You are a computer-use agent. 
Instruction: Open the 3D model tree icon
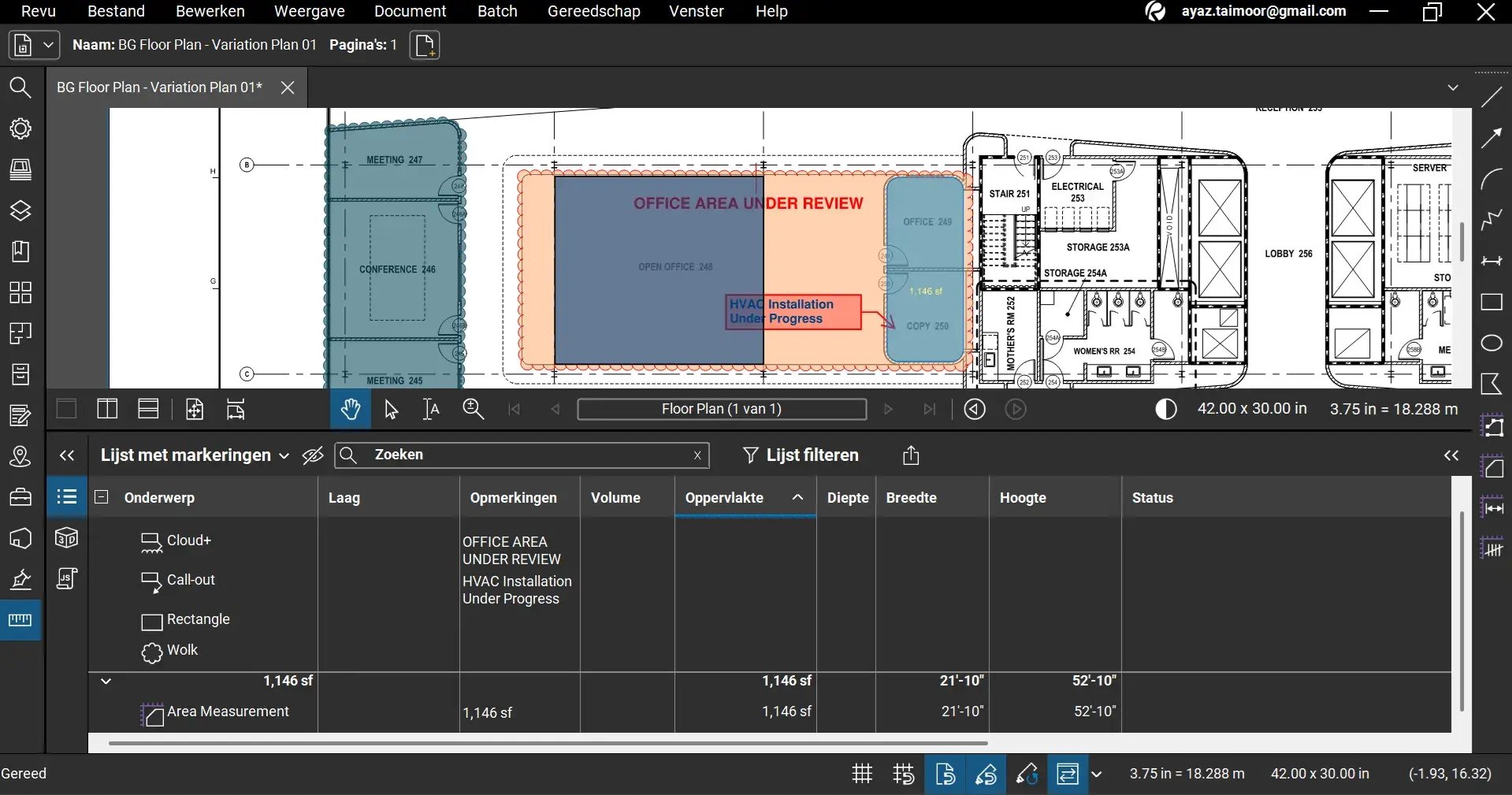click(67, 538)
